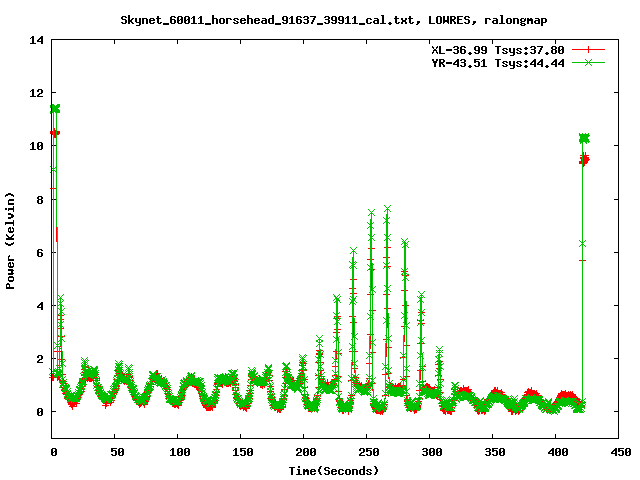Click the green calibration spike above 11 Kelvin
640x480 pixels.
[x=55, y=109]
